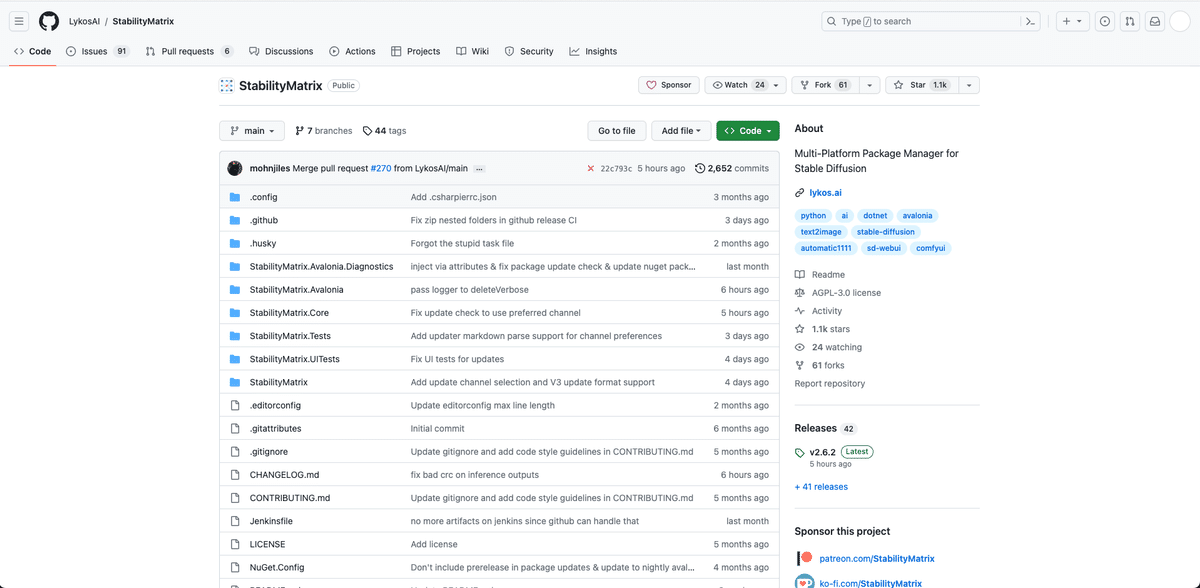The image size is (1200, 588).
Task: Select the comfyui topic tag
Action: 930,248
